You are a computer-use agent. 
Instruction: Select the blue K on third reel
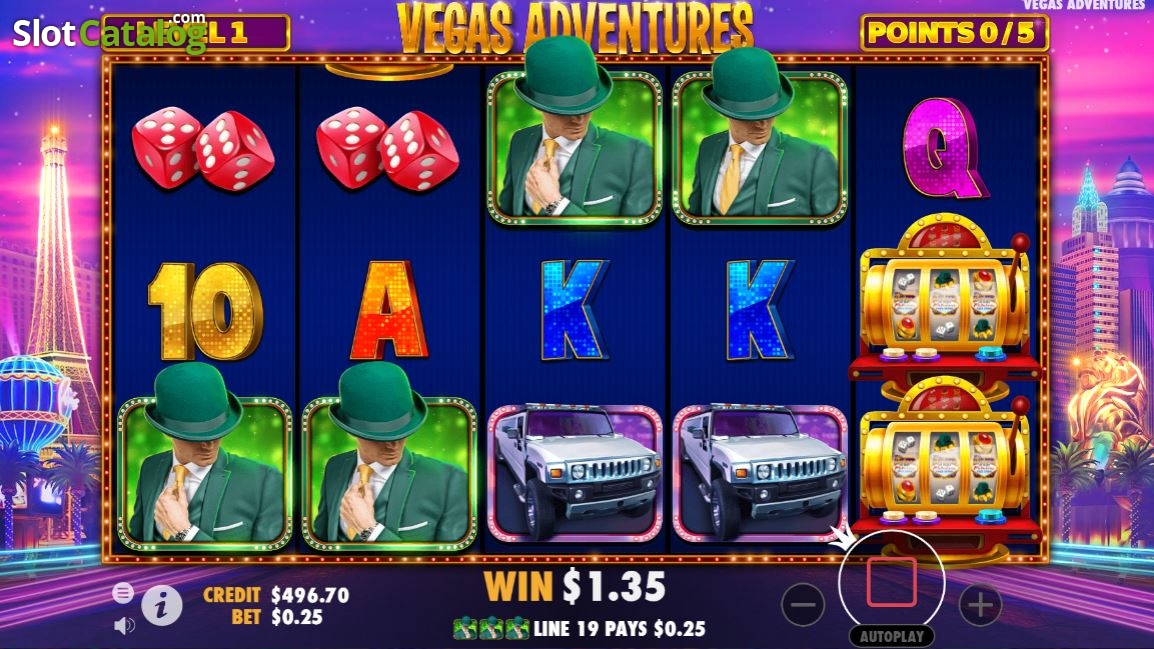tap(574, 310)
